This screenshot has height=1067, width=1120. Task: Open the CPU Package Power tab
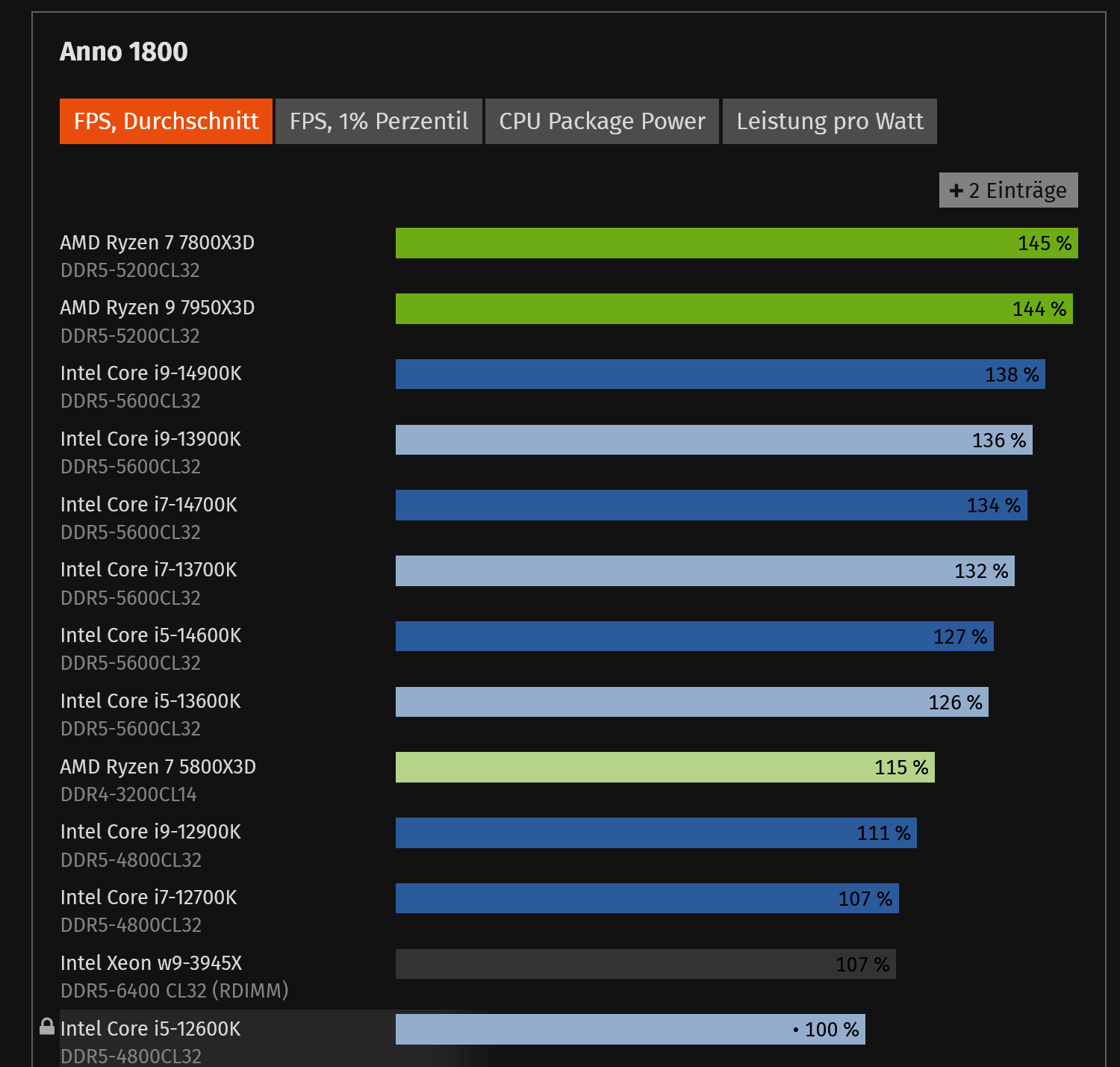(602, 121)
